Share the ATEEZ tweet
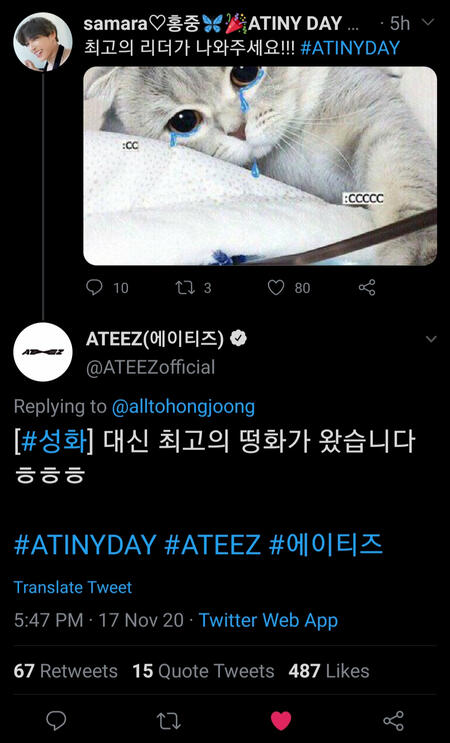This screenshot has width=450, height=743. tap(394, 721)
